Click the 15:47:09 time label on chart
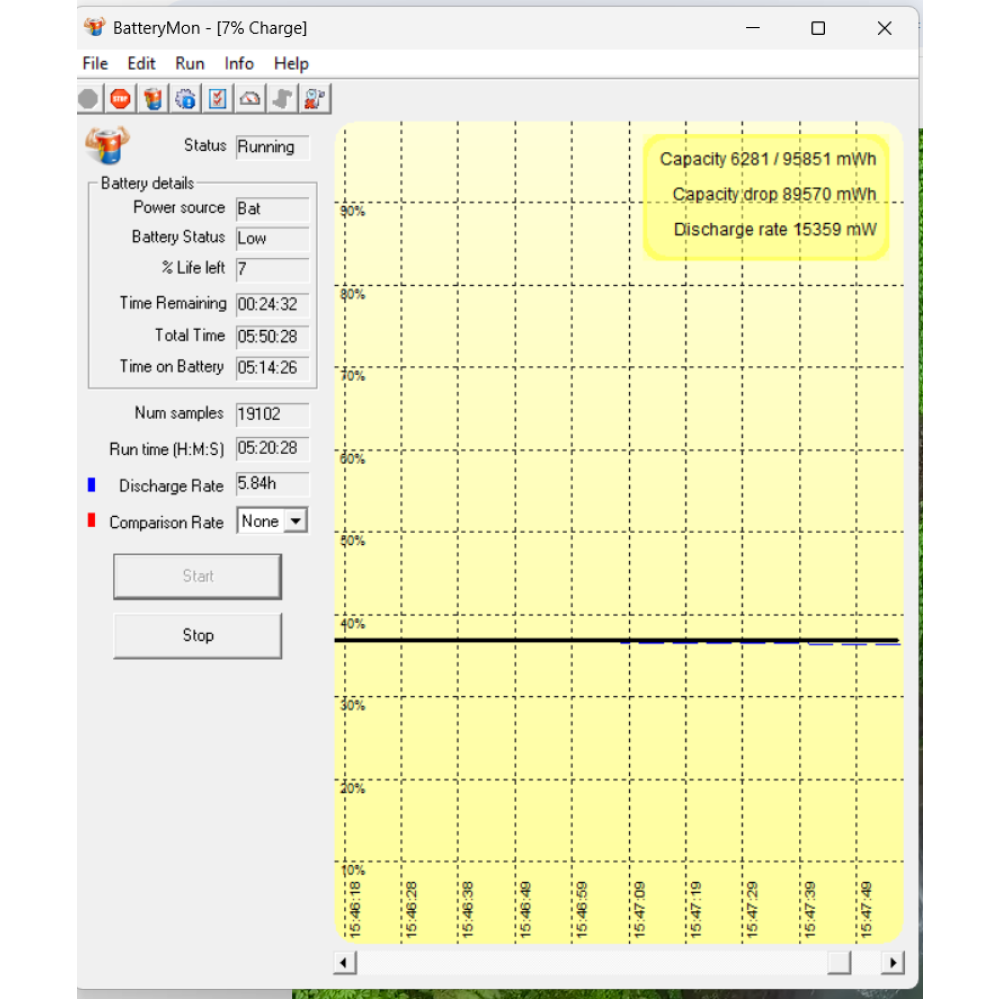This screenshot has height=1000, width=1000. (x=640, y=909)
